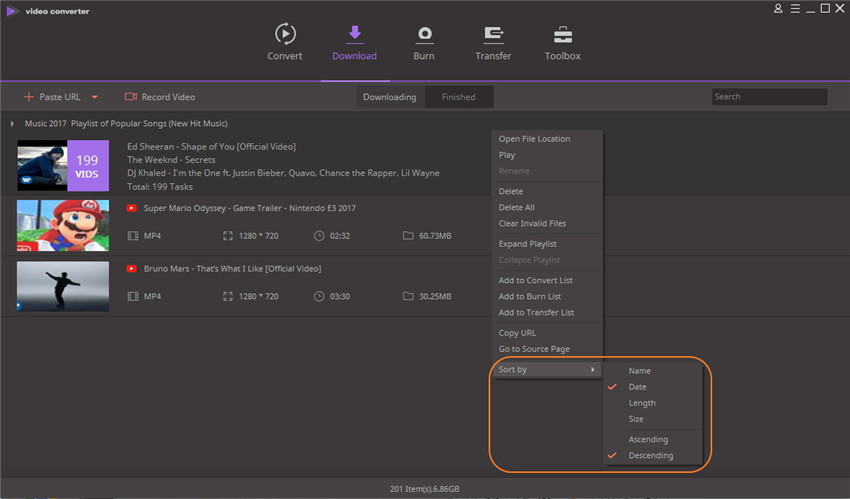Click the 201 Item(s) status text
The width and height of the screenshot is (850, 499).
pos(424,489)
